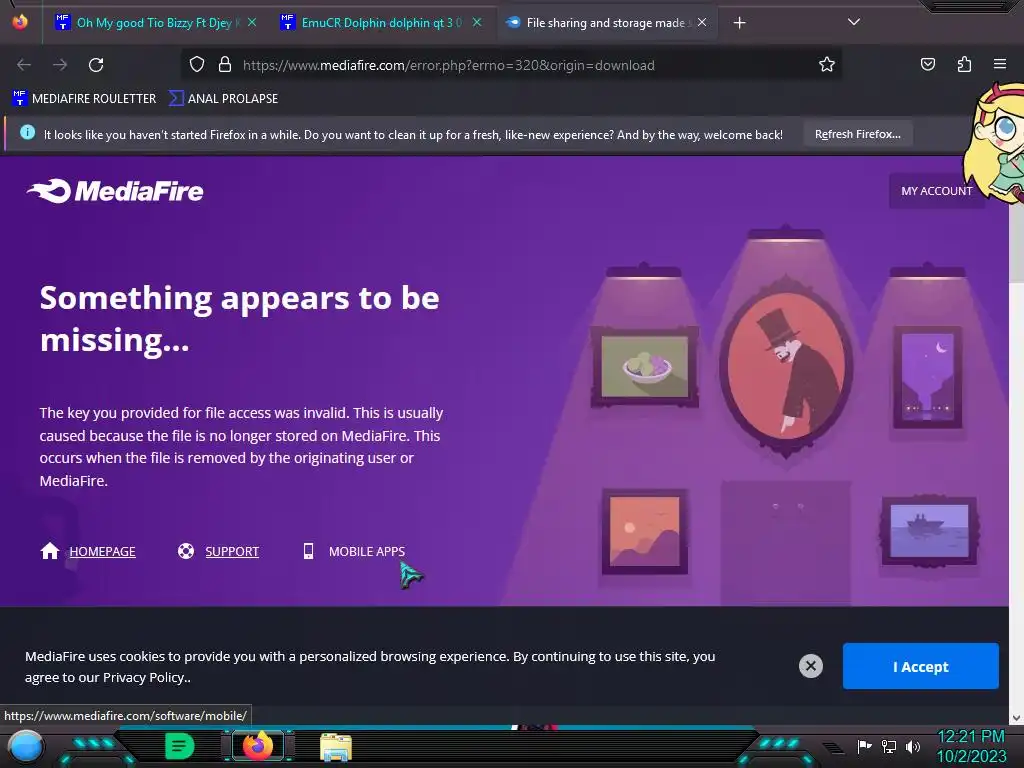Open the Extensions puzzle icon

pyautogui.click(x=964, y=64)
